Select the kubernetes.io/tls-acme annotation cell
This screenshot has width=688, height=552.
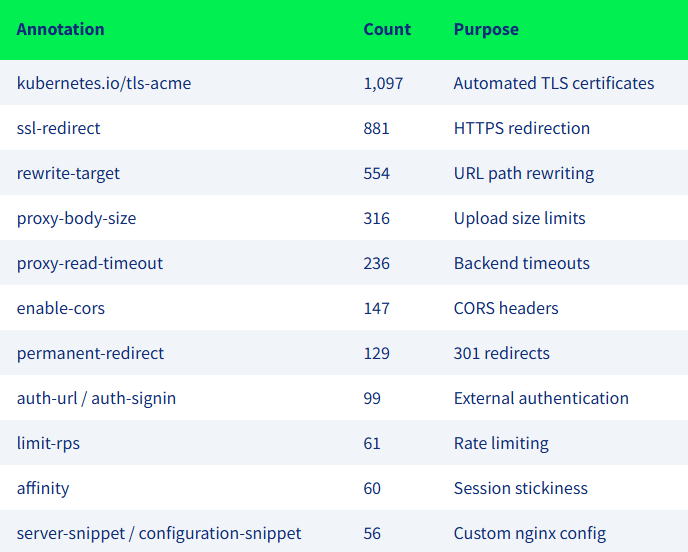point(104,83)
